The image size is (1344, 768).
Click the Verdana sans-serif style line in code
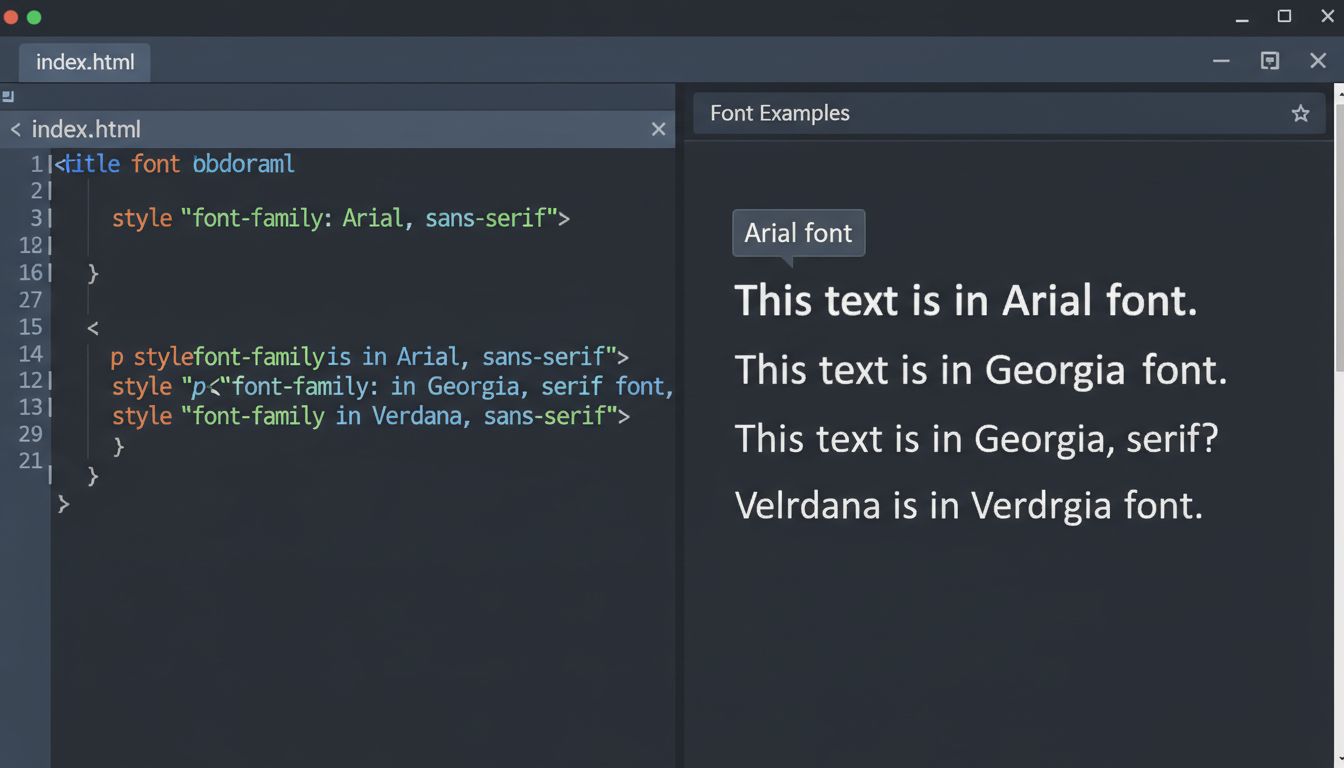pos(370,415)
